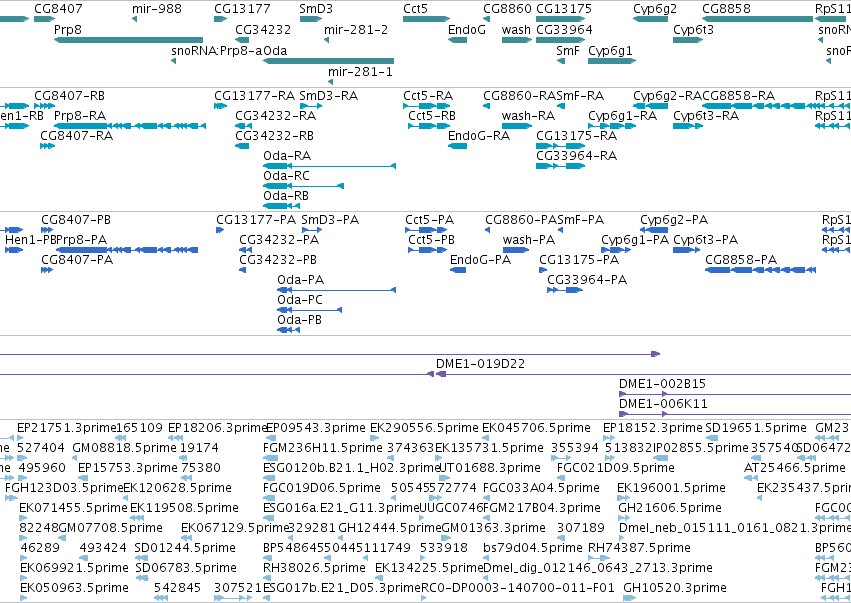Click the EndoG gene label
The height and width of the screenshot is (603, 851).
pyautogui.click(x=467, y=29)
